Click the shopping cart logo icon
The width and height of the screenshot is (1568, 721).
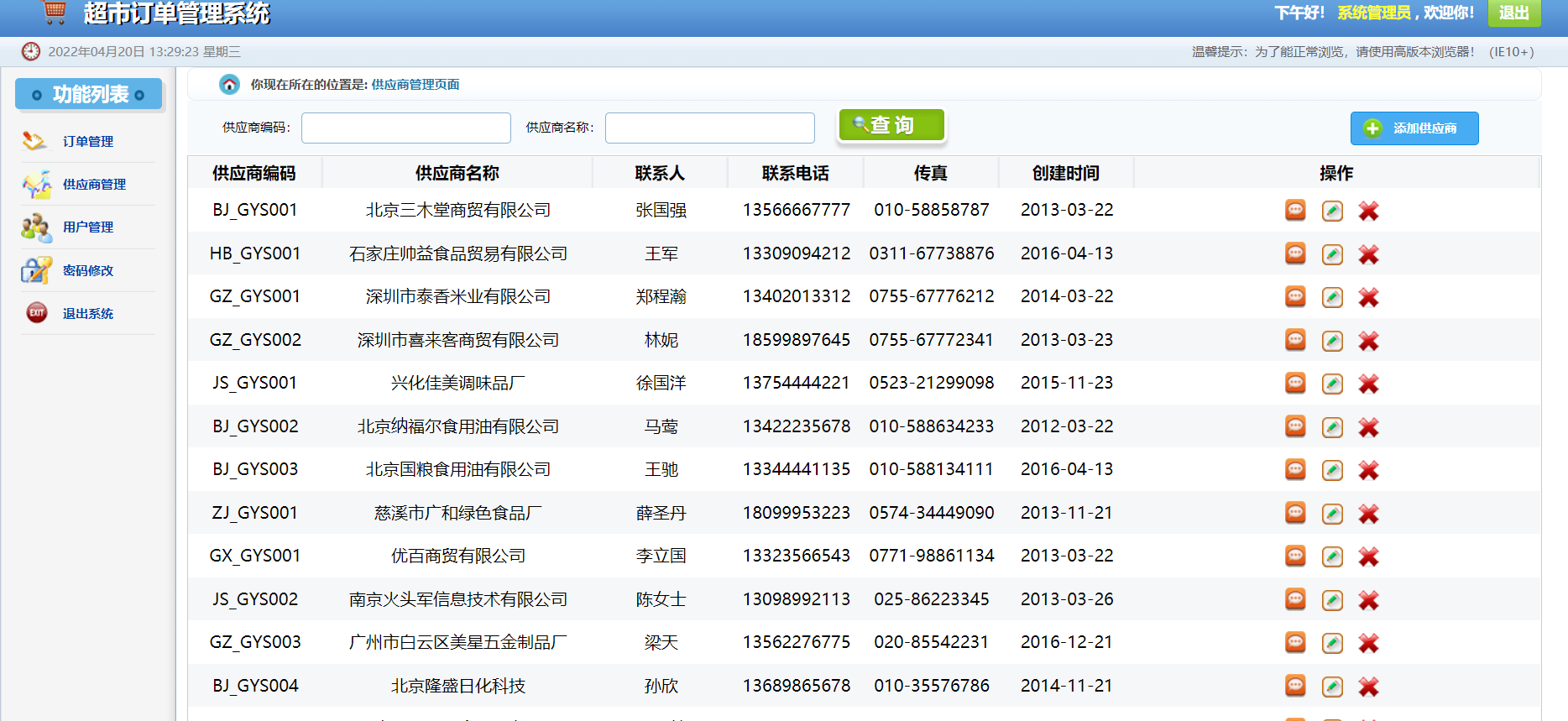55,12
